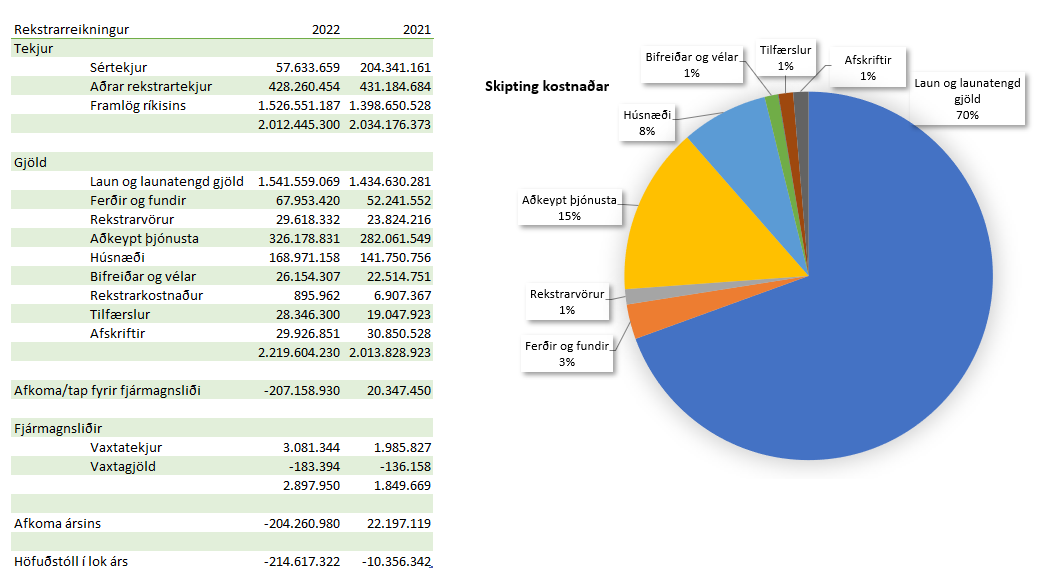The image size is (1042, 568).
Task: Select the Tekjur section heading
Action: pos(33,48)
